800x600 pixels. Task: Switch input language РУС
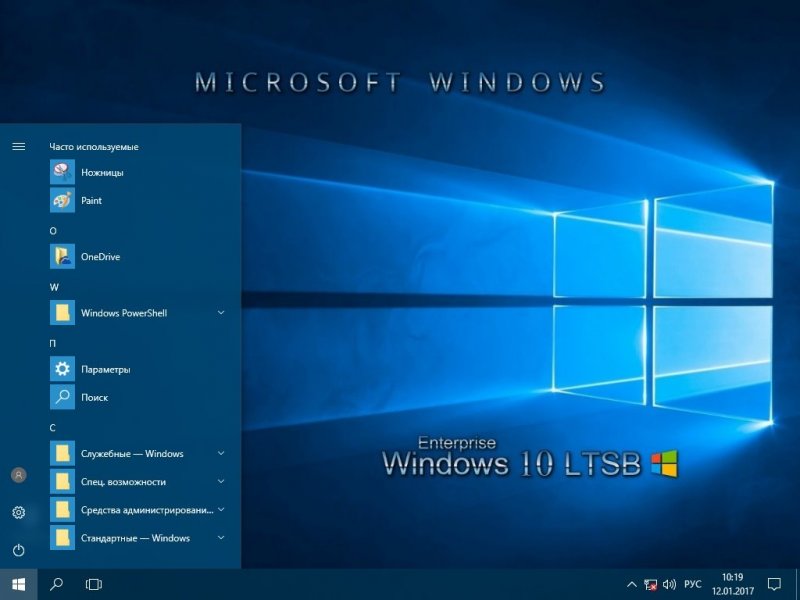(692, 585)
